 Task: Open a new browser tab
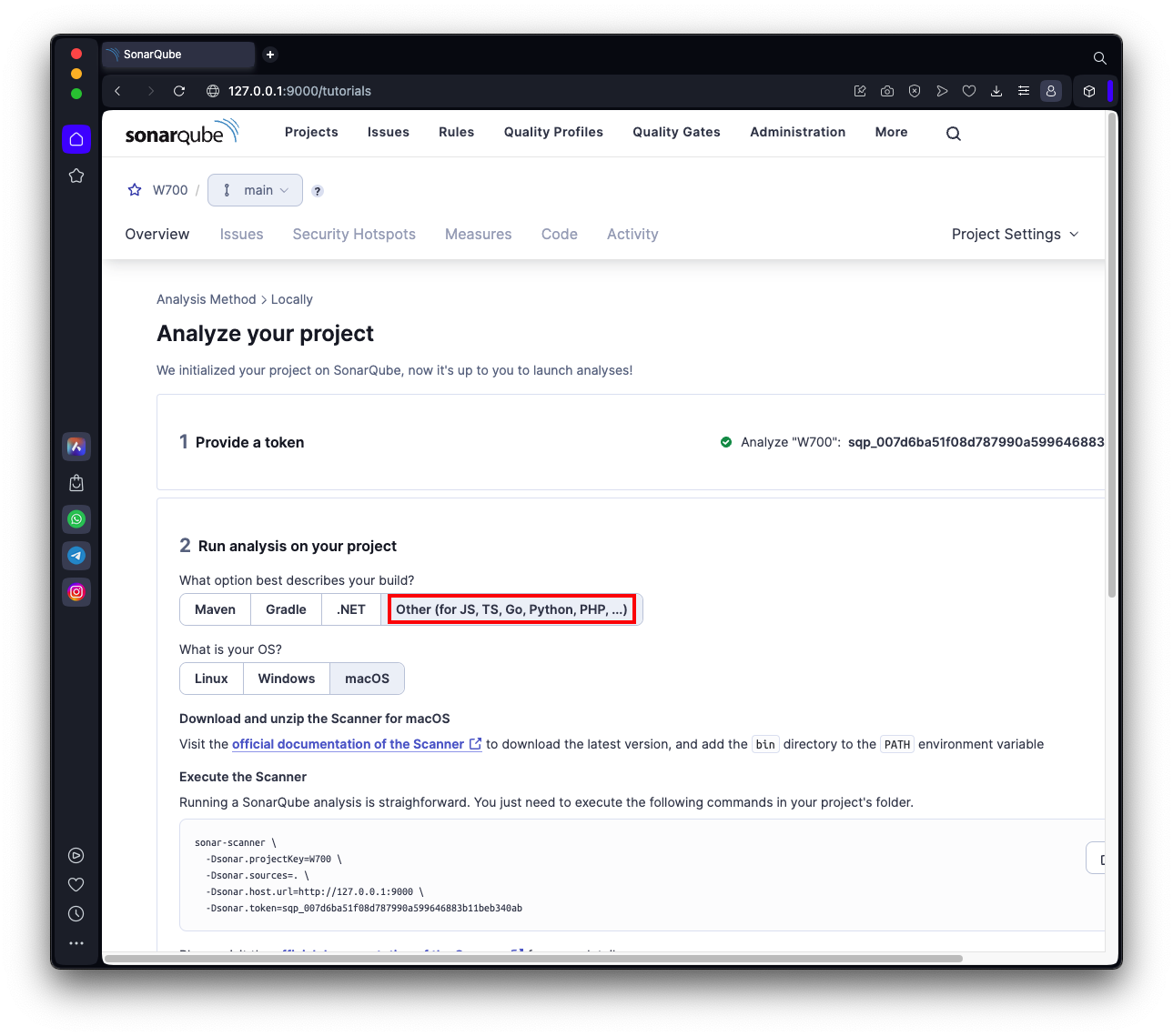pyautogui.click(x=270, y=55)
